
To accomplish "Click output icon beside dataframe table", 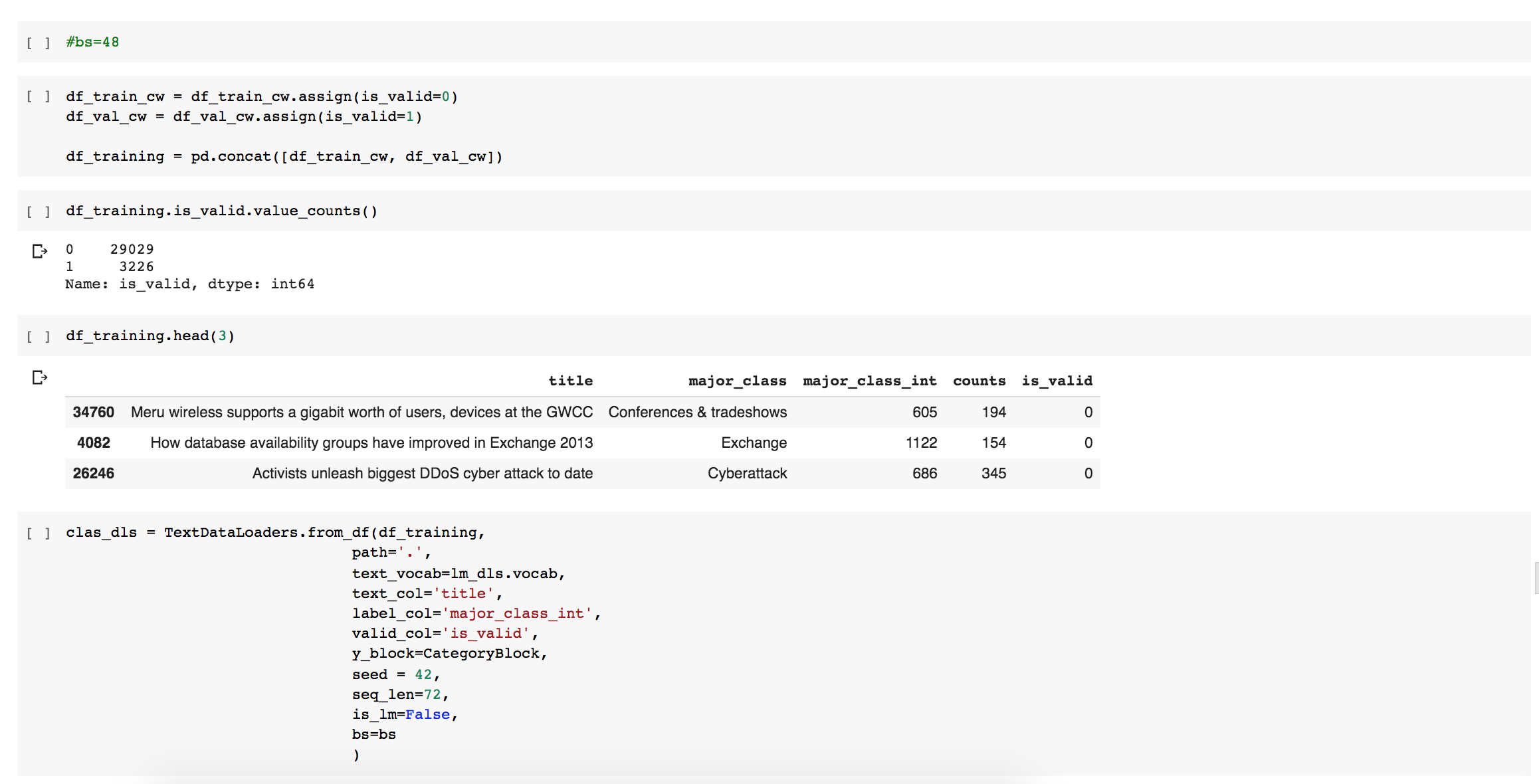I will 40,377.
